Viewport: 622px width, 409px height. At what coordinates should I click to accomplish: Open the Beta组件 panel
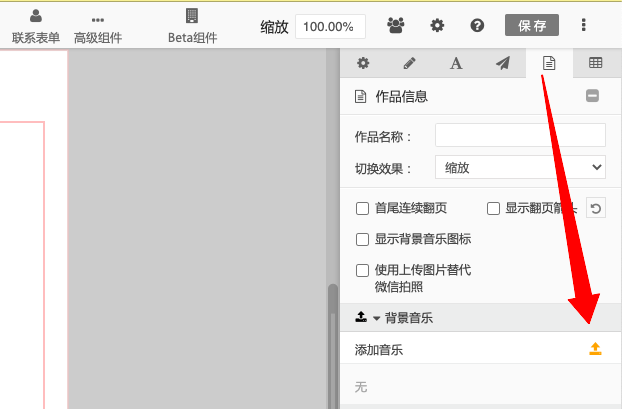(191, 26)
